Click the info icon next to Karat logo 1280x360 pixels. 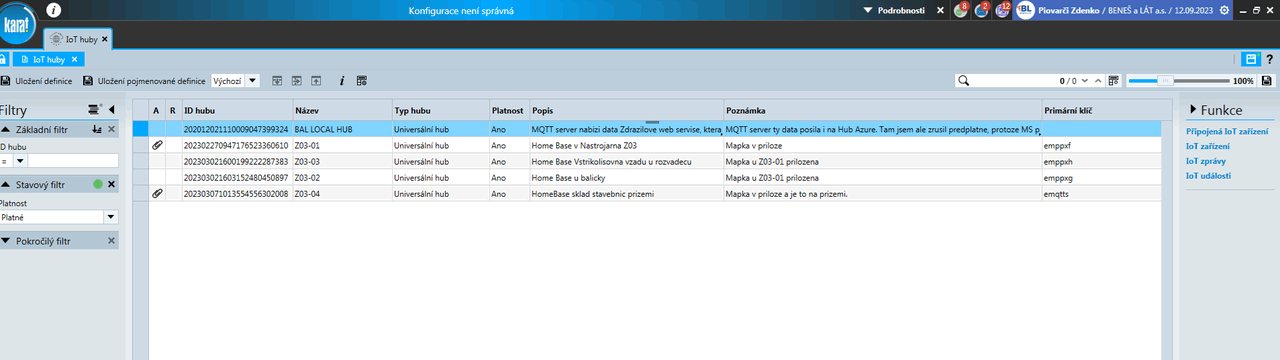click(54, 10)
